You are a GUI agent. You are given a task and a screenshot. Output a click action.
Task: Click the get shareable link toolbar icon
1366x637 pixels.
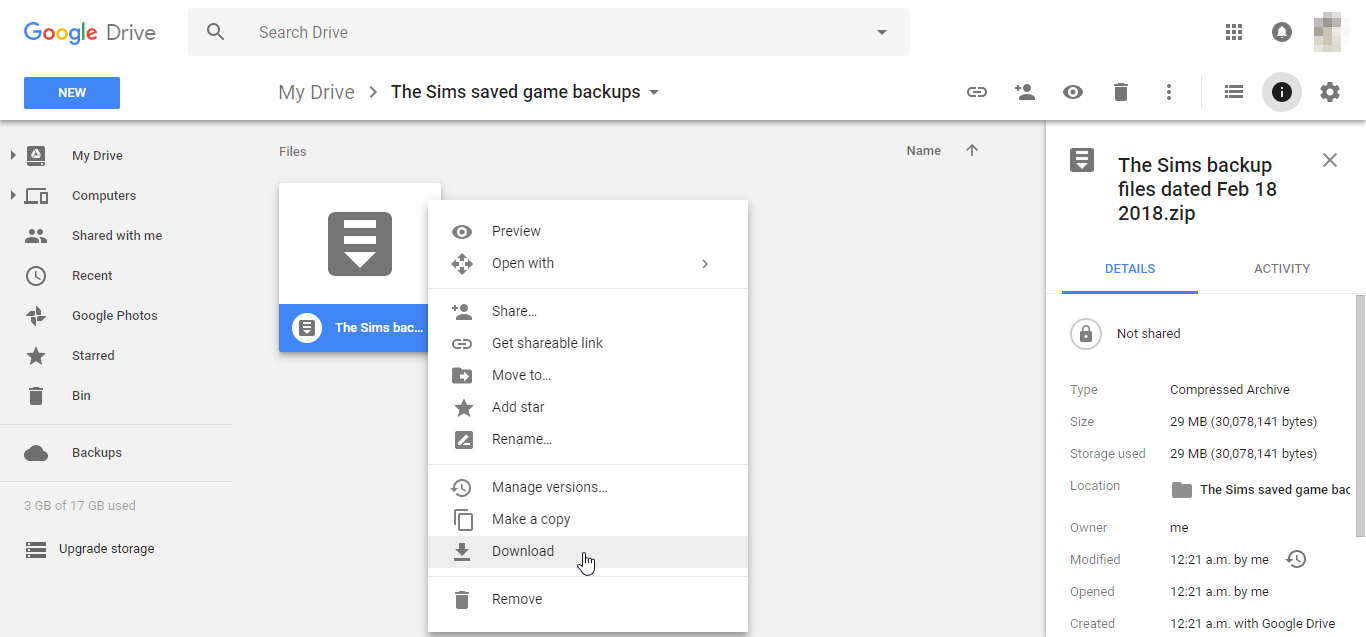pos(977,92)
